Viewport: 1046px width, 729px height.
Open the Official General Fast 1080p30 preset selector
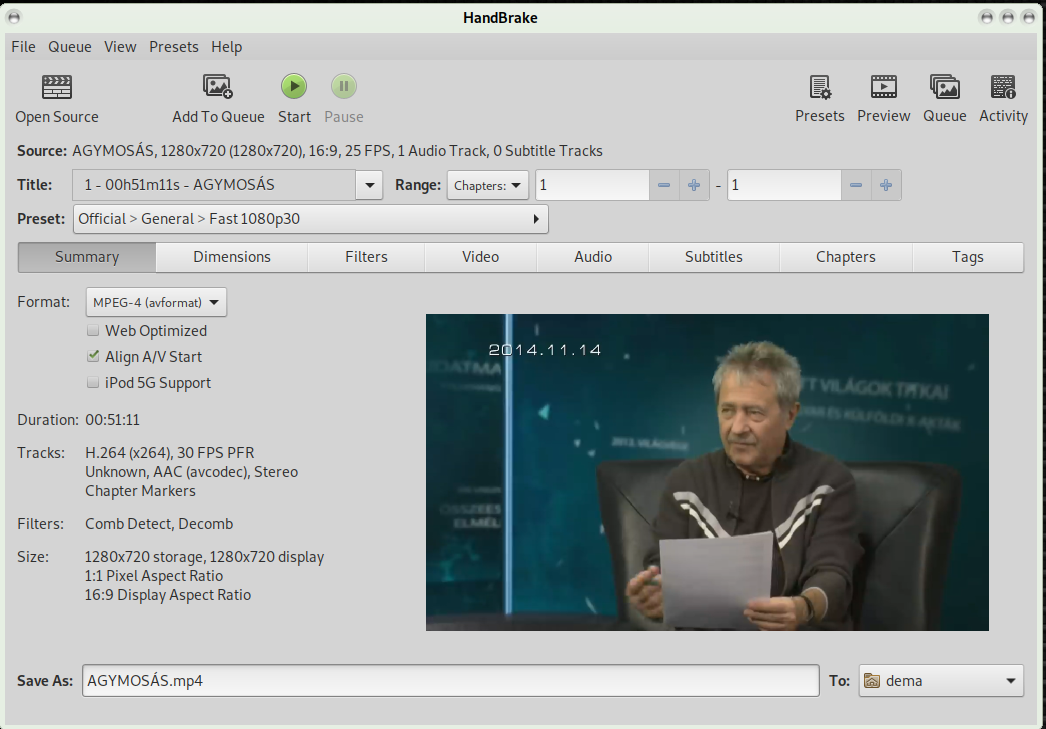coord(310,219)
